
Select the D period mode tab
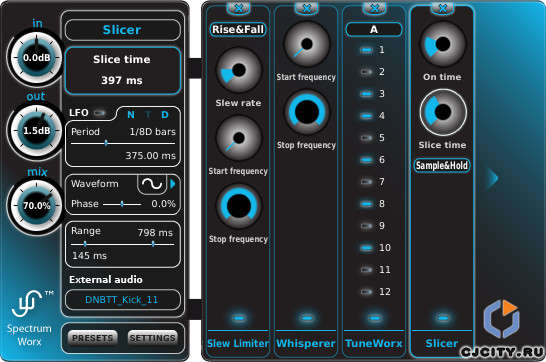pos(165,115)
